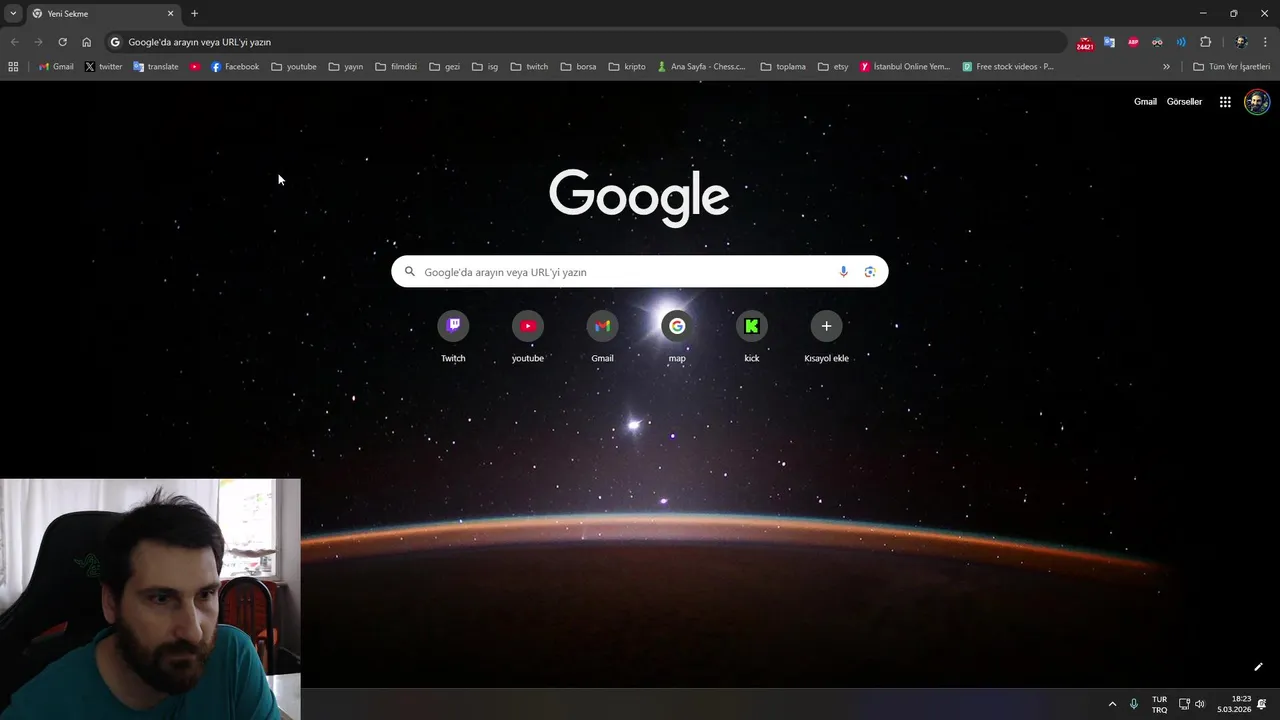Open the glasses-shaped extension icon
This screenshot has height=720, width=1280.
pyautogui.click(x=1157, y=42)
